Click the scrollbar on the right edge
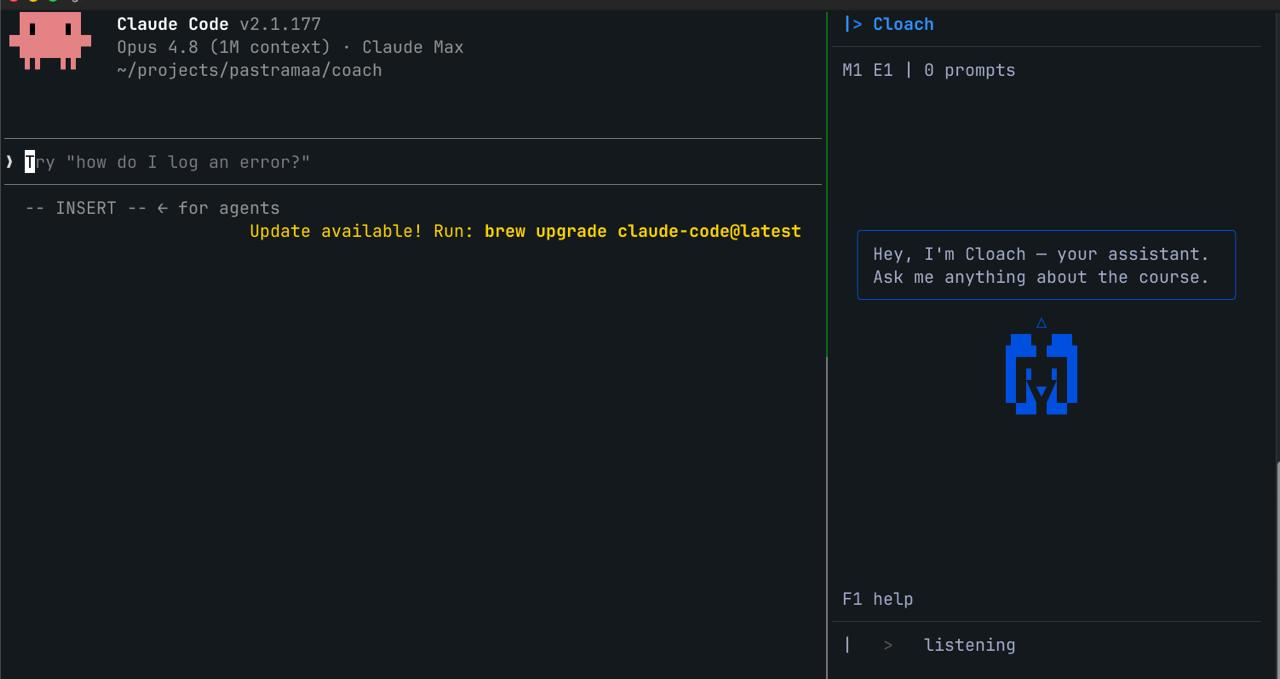 (1277, 570)
